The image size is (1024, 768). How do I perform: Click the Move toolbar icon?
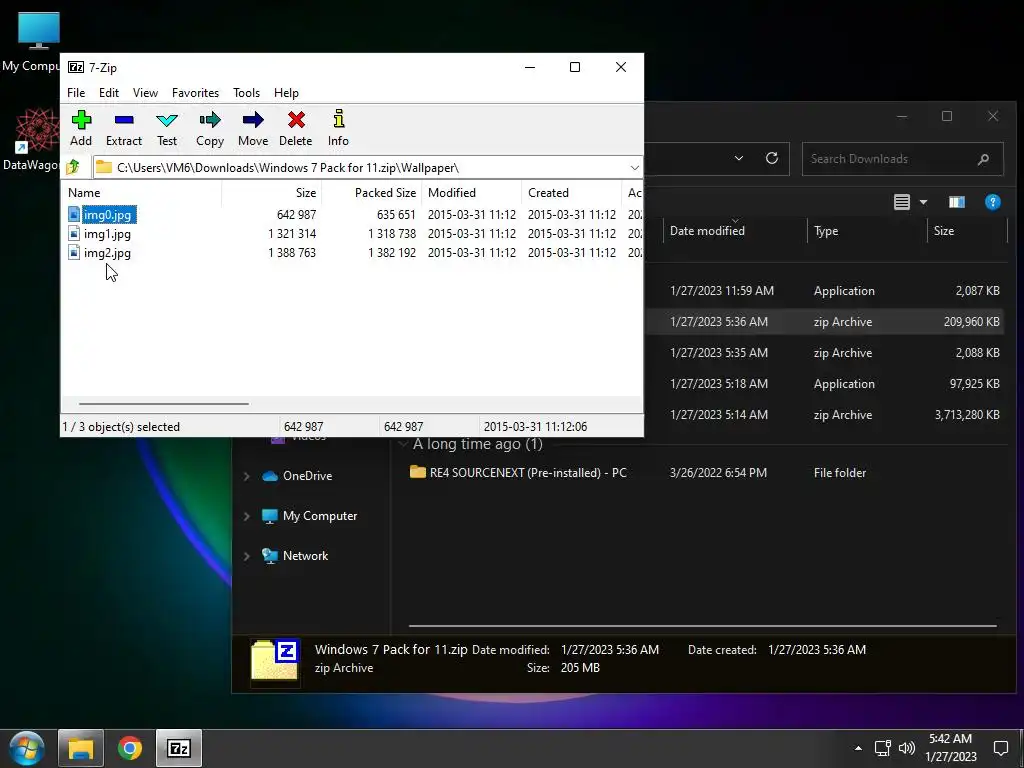click(x=253, y=127)
